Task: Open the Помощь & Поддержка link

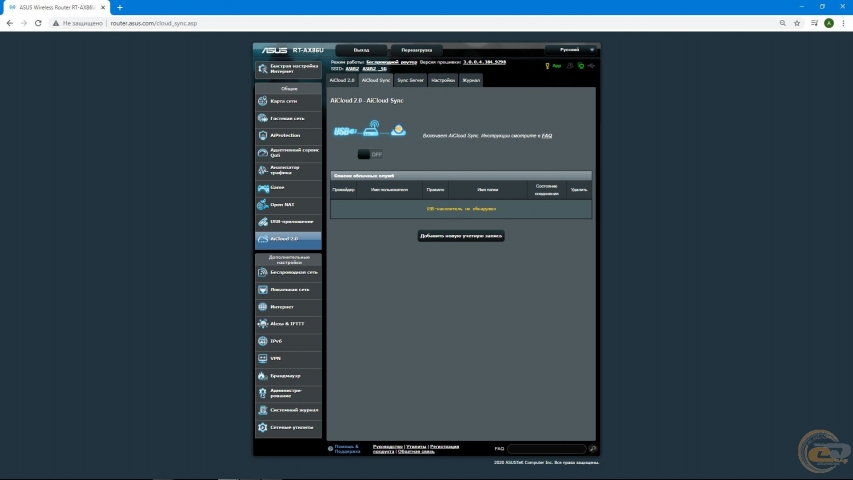Action: click(x=347, y=448)
